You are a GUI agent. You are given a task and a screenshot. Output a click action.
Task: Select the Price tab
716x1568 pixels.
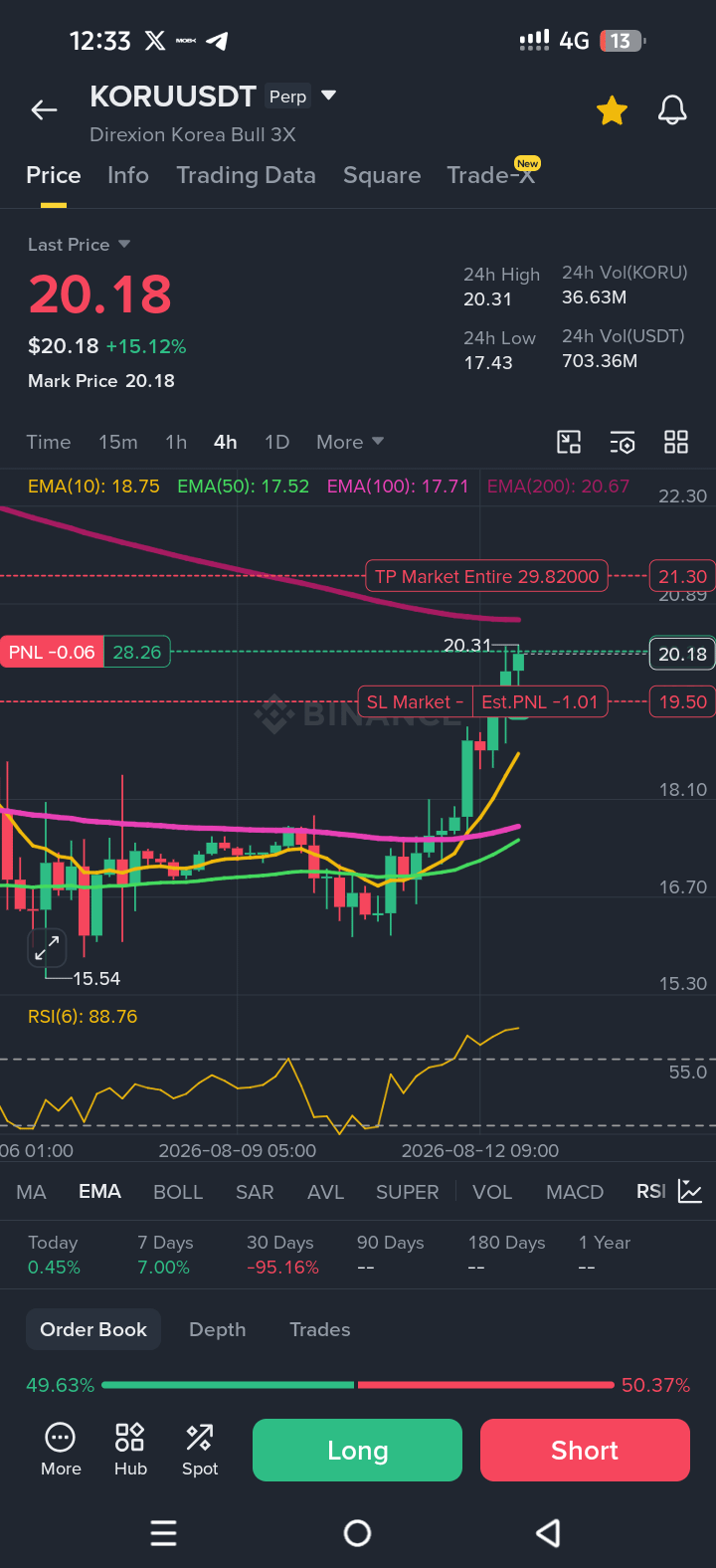click(54, 175)
